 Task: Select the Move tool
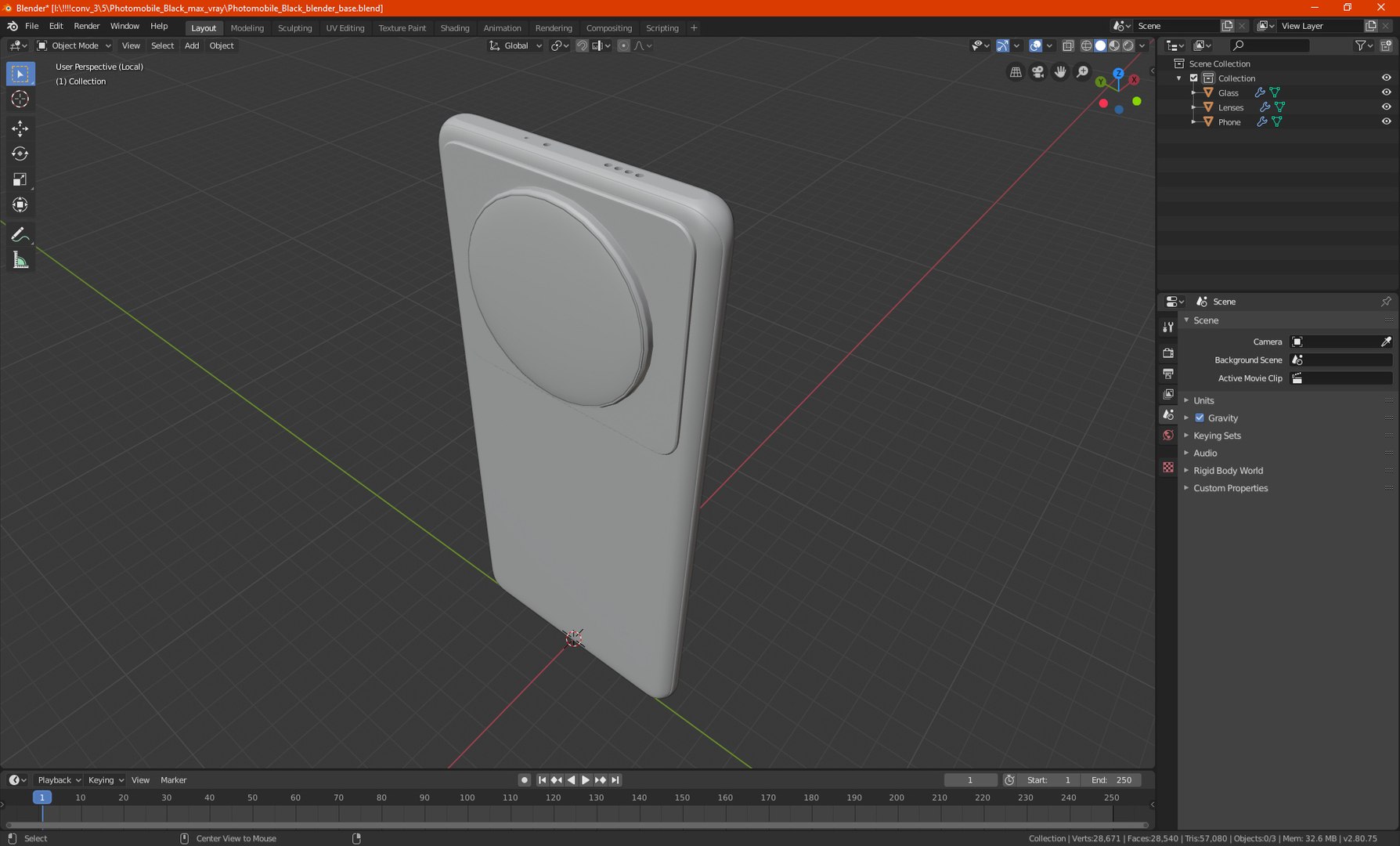click(x=20, y=128)
